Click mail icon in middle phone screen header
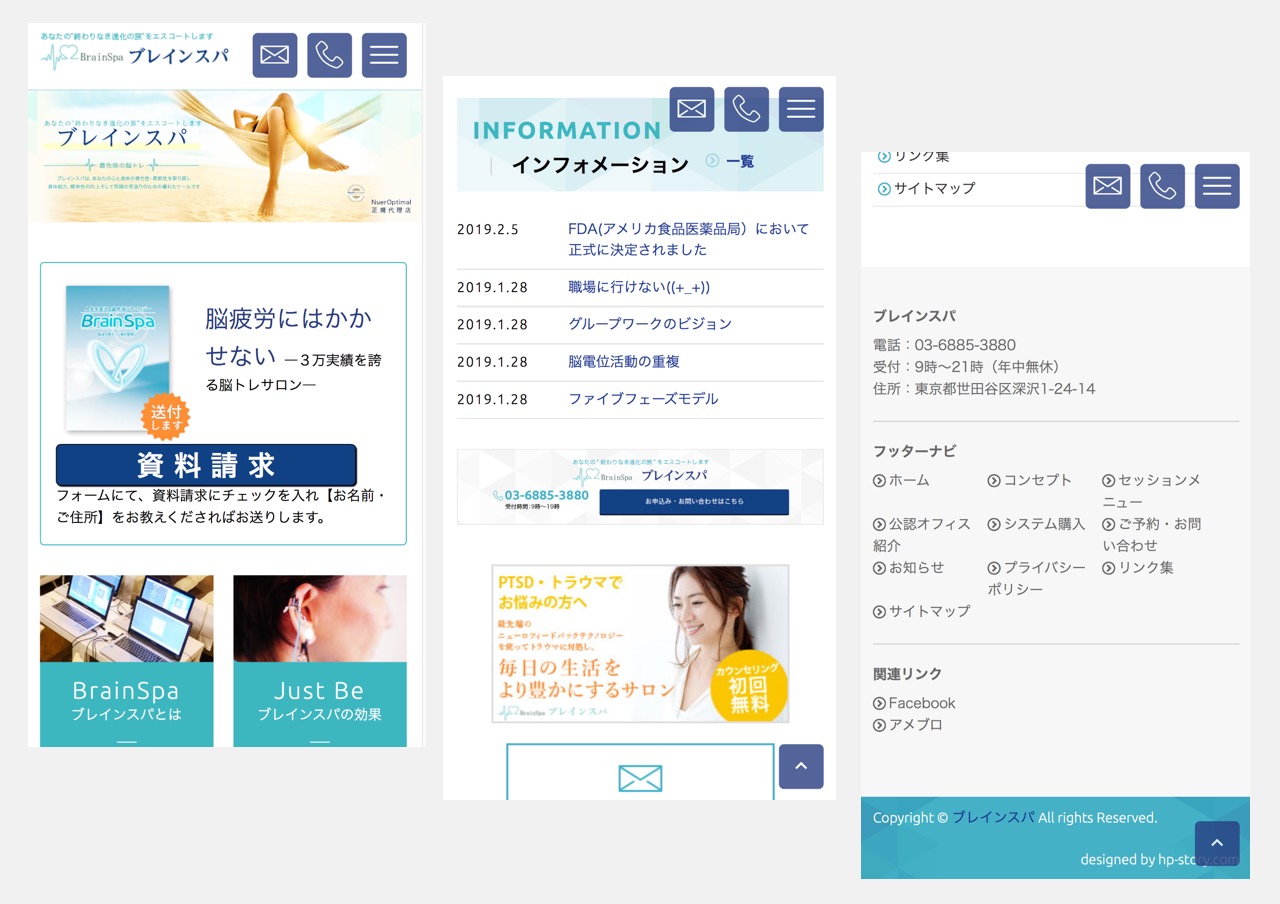This screenshot has width=1280, height=904. click(x=692, y=109)
